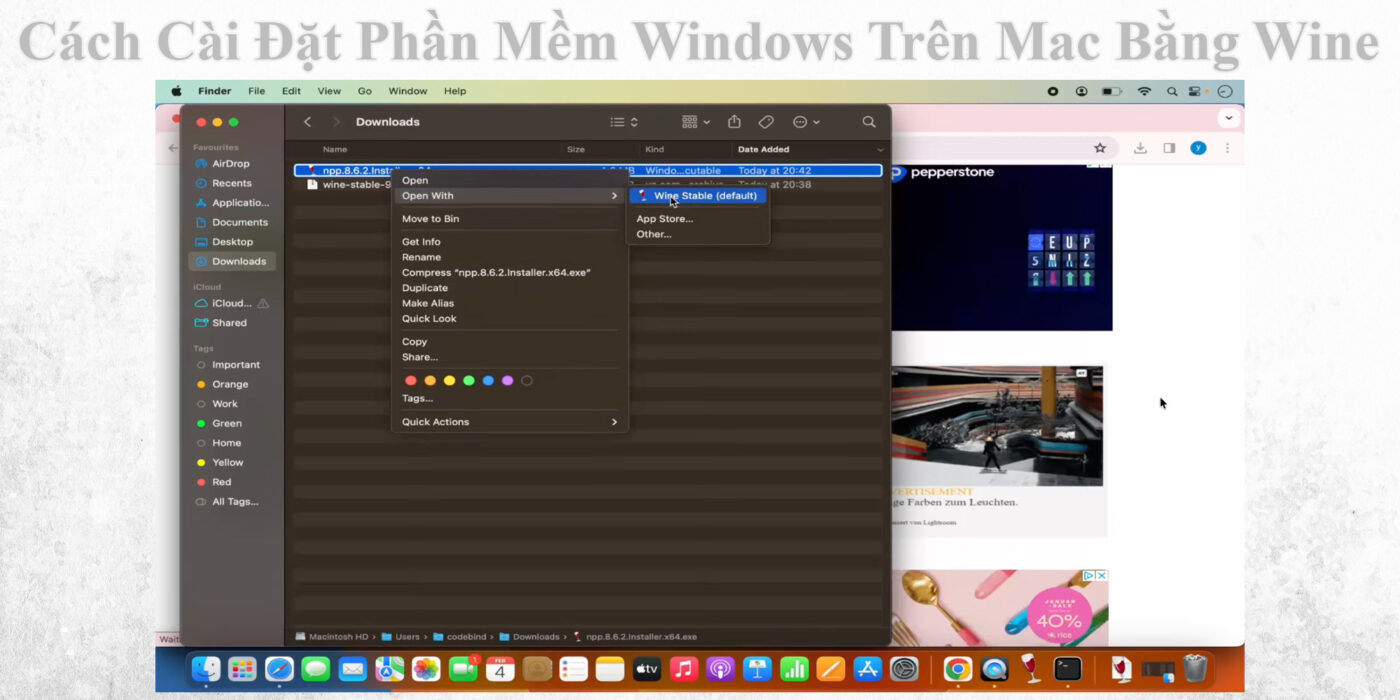Click the tag icon in Finder toolbar
1400x700 pixels.
coord(766,122)
